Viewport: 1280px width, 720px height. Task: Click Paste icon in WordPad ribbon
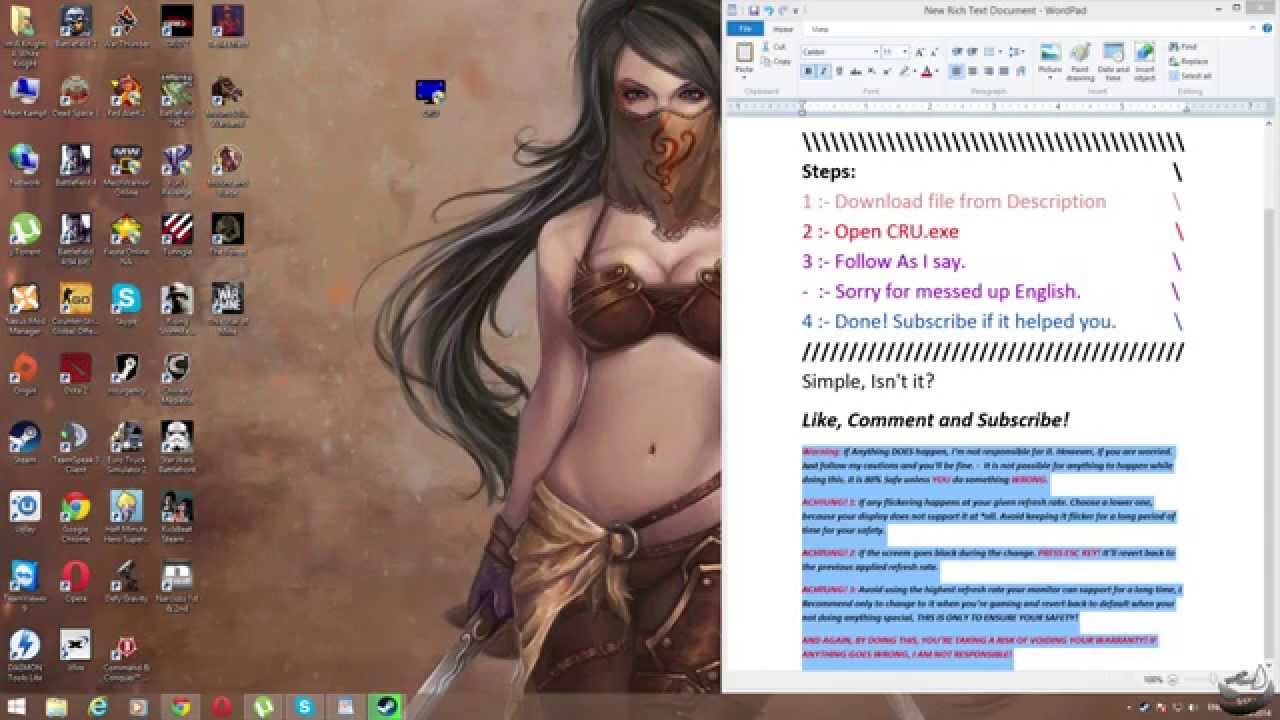(x=744, y=52)
